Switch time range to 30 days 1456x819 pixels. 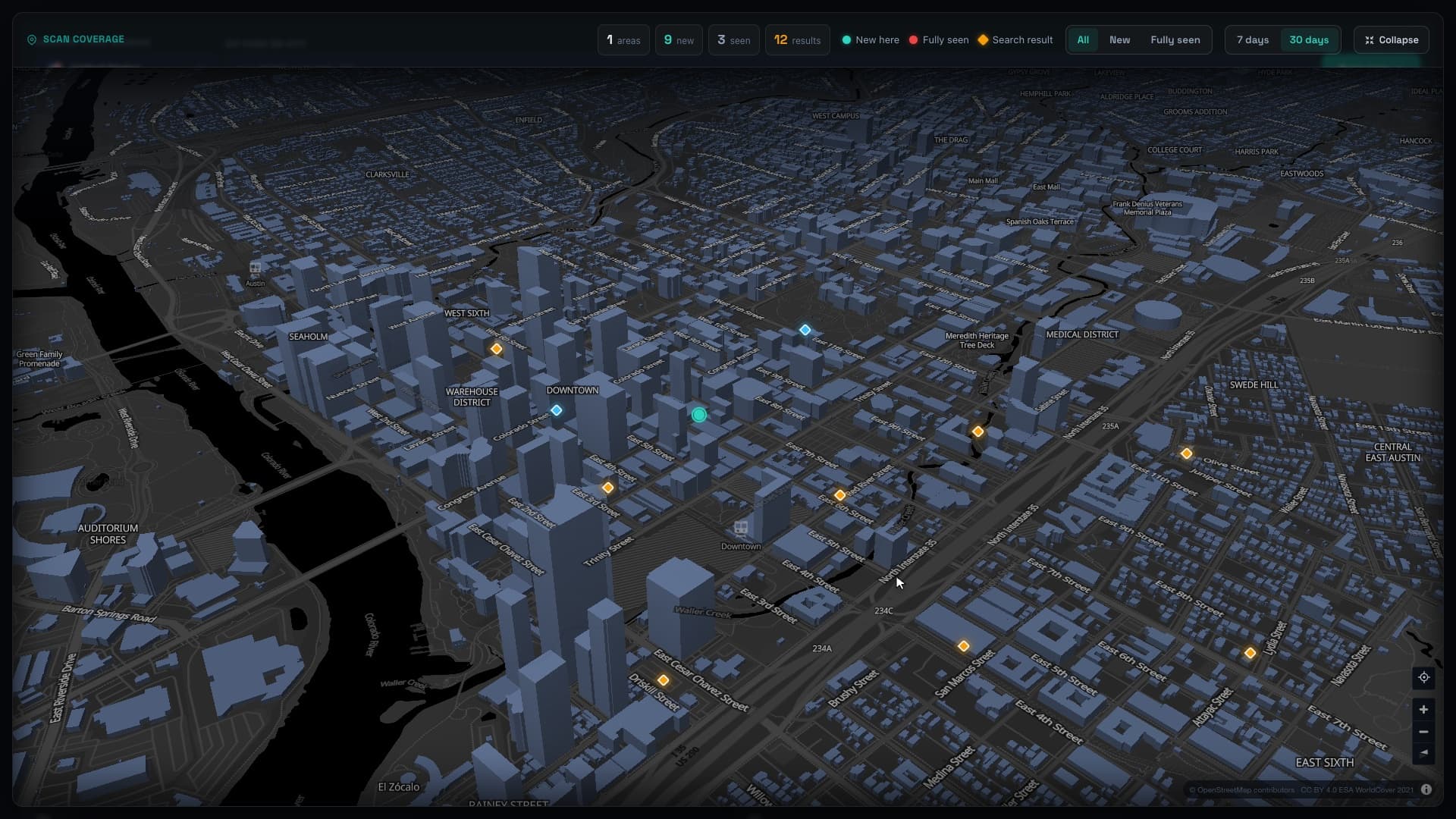tap(1309, 40)
